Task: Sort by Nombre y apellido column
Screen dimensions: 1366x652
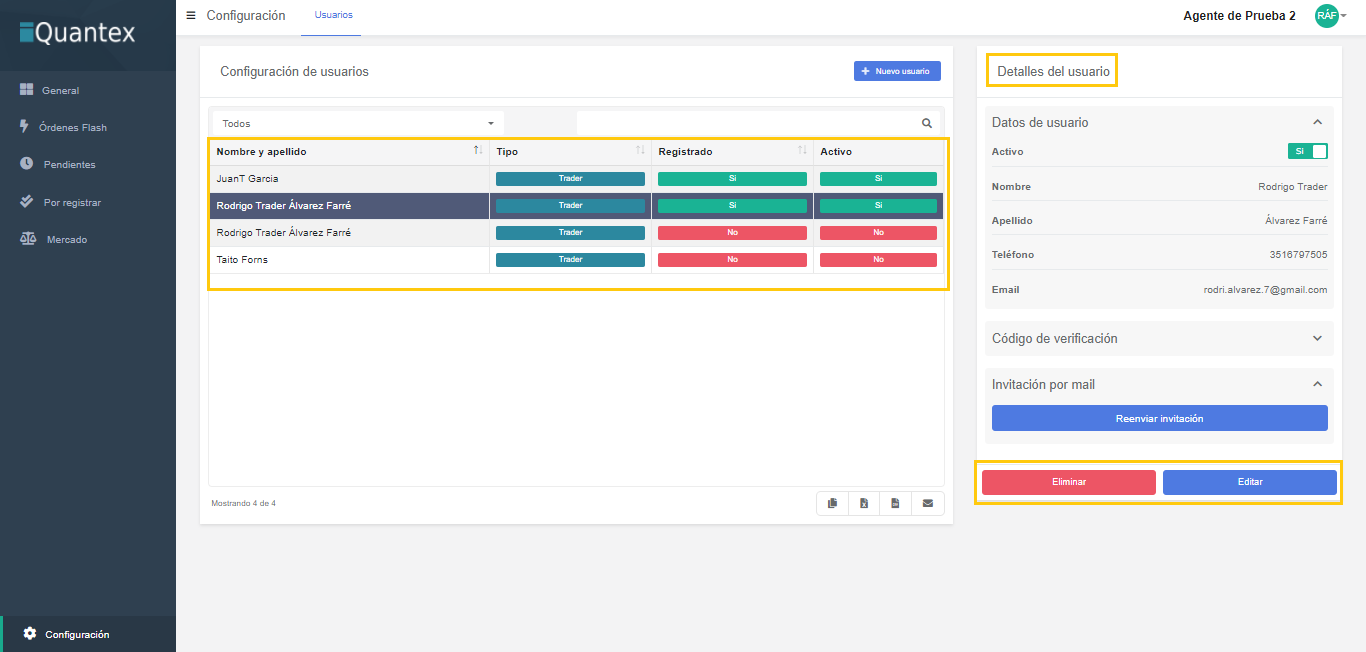Action: tap(478, 151)
